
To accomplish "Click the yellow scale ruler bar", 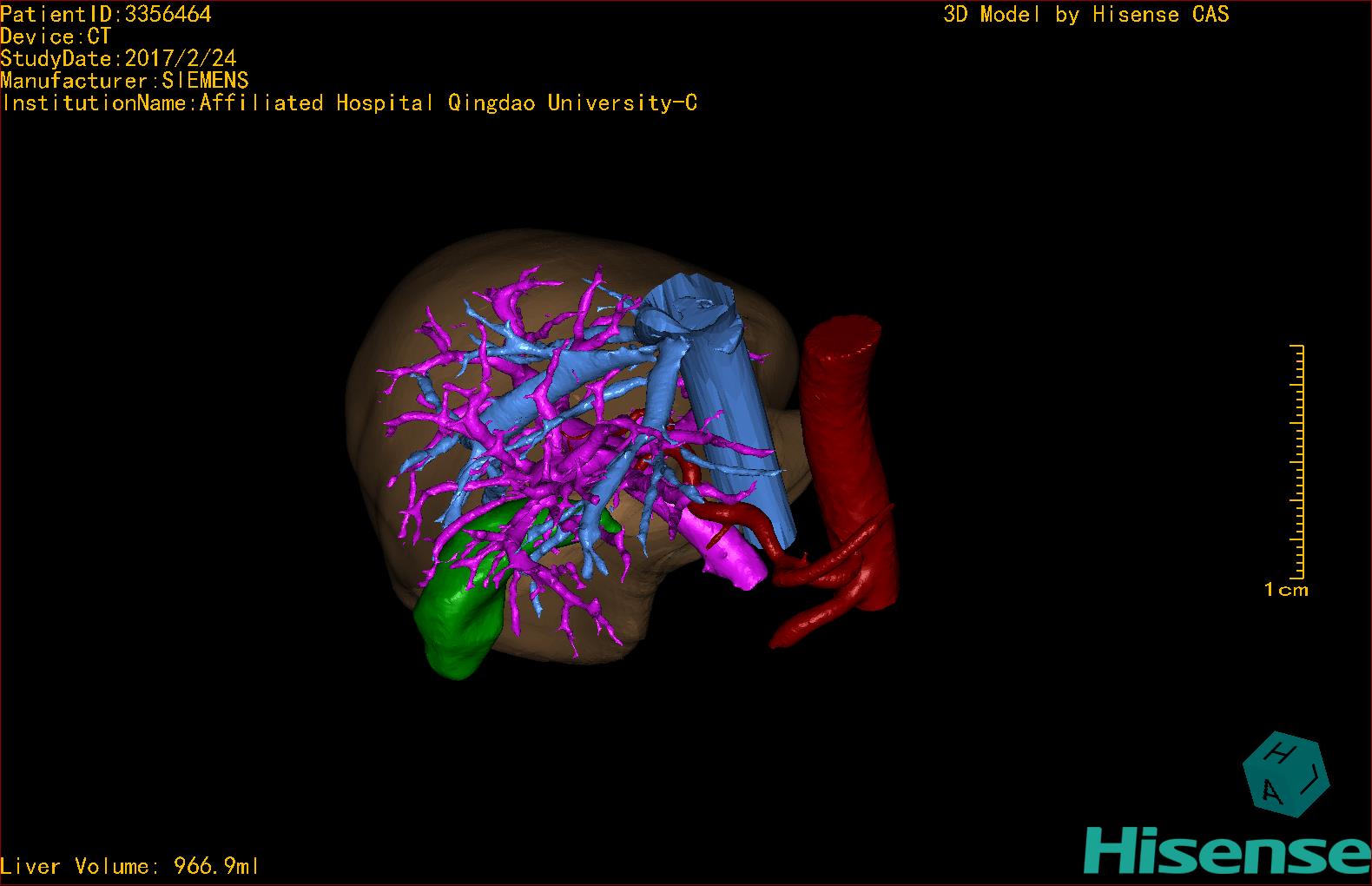I will coord(1296,461).
